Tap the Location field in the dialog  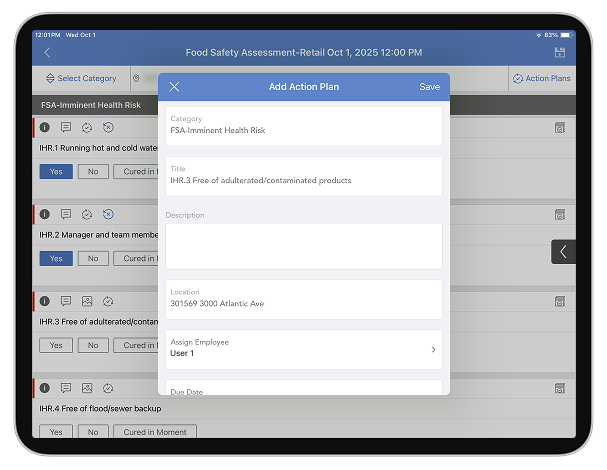click(303, 298)
